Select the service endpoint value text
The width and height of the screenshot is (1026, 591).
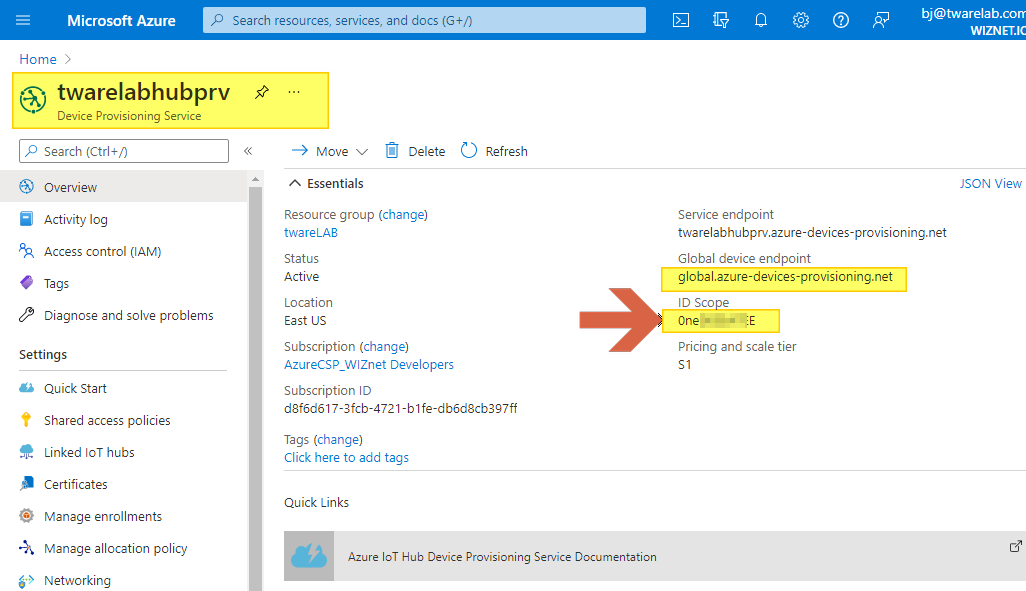tap(812, 232)
